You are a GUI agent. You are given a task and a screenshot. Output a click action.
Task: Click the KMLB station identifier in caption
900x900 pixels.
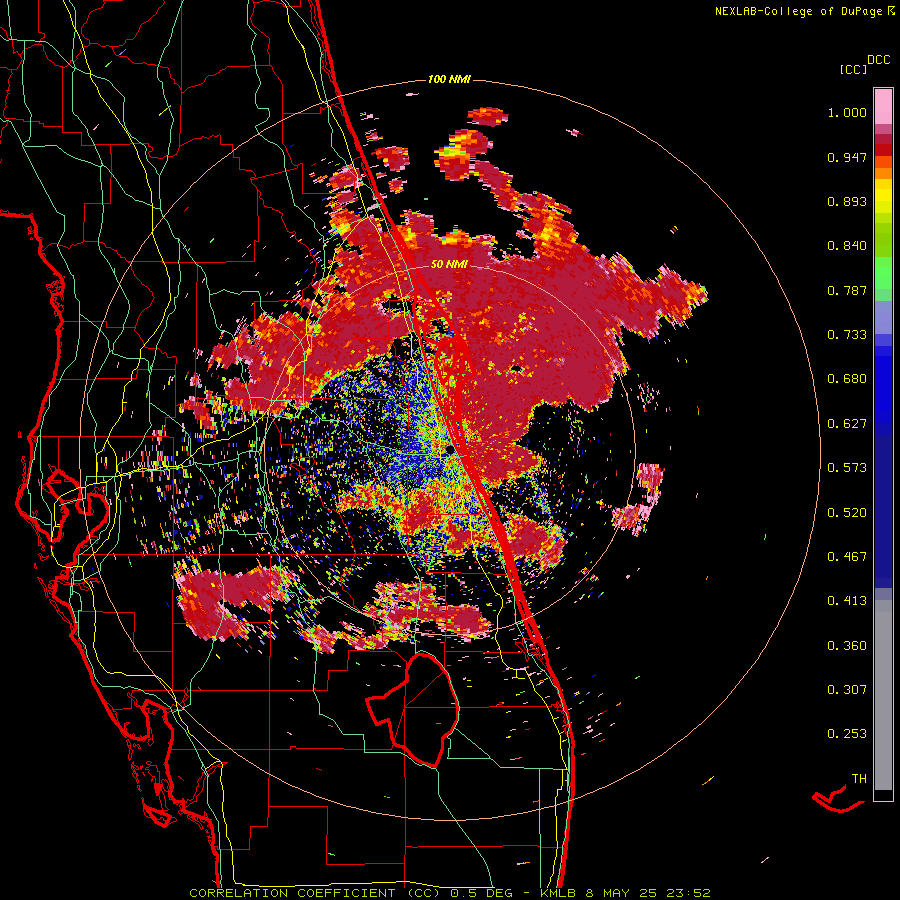point(557,893)
